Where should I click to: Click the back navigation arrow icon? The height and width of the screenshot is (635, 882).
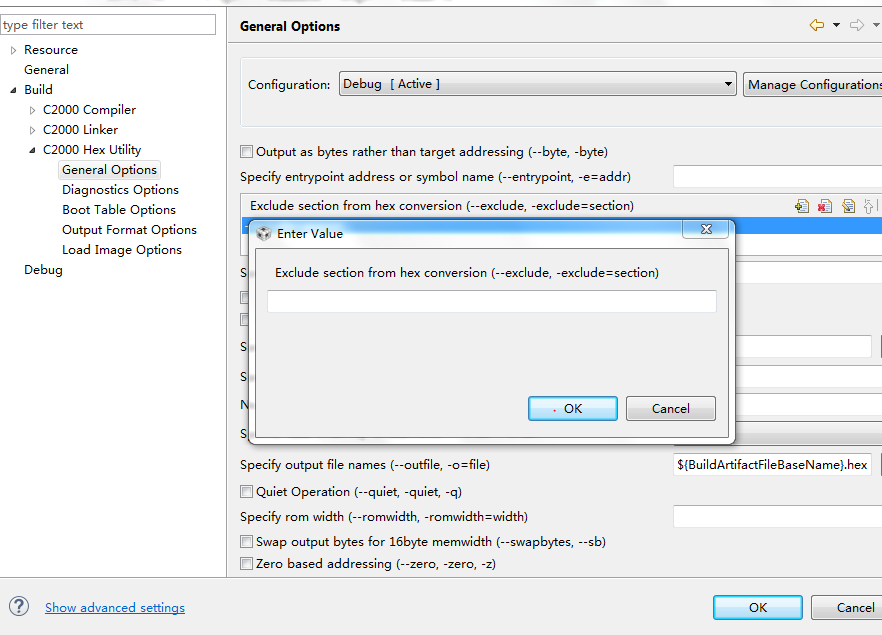pyautogui.click(x=817, y=25)
